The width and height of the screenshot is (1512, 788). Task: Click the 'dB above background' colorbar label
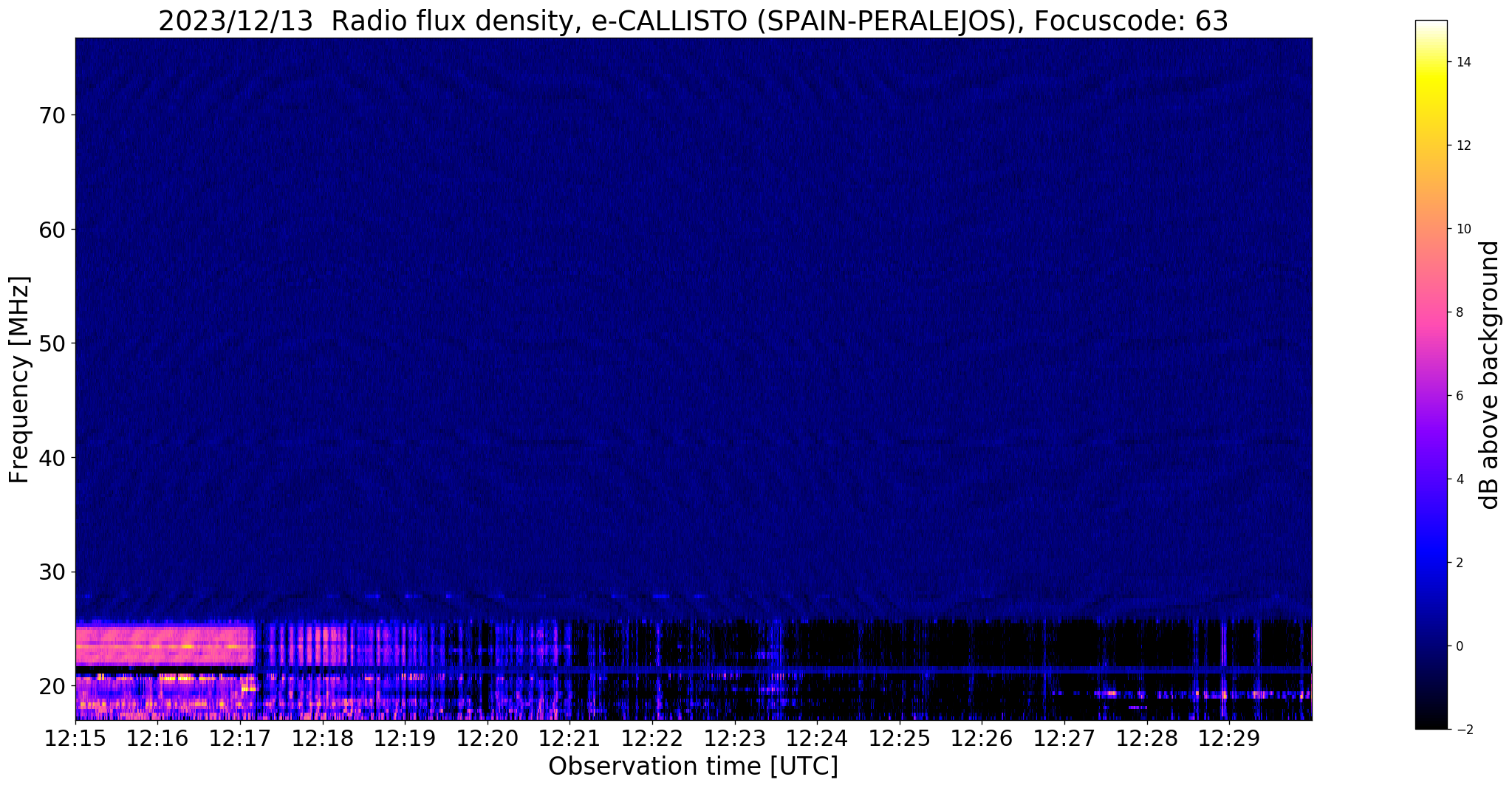click(x=1490, y=374)
